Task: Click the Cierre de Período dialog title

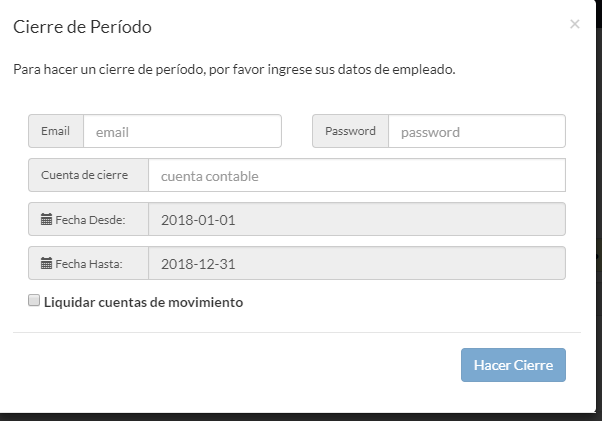Action: click(x=83, y=27)
